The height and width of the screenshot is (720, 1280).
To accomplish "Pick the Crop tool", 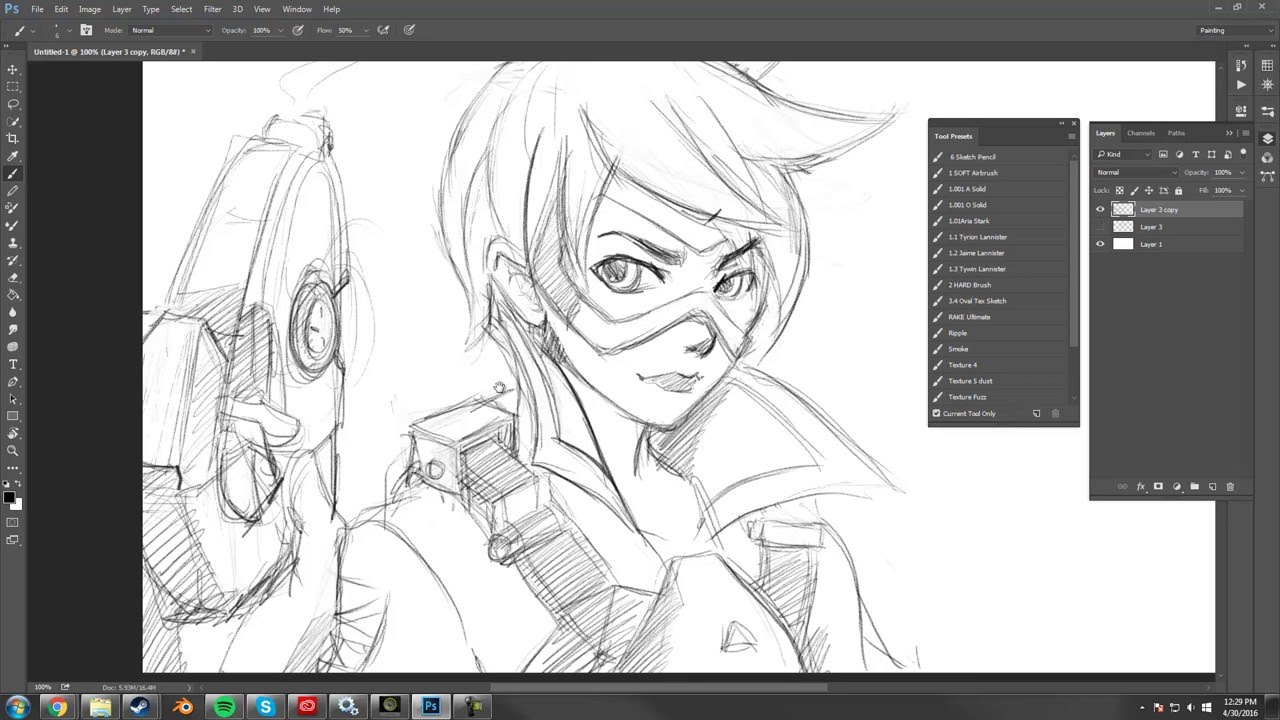I will (x=13, y=138).
